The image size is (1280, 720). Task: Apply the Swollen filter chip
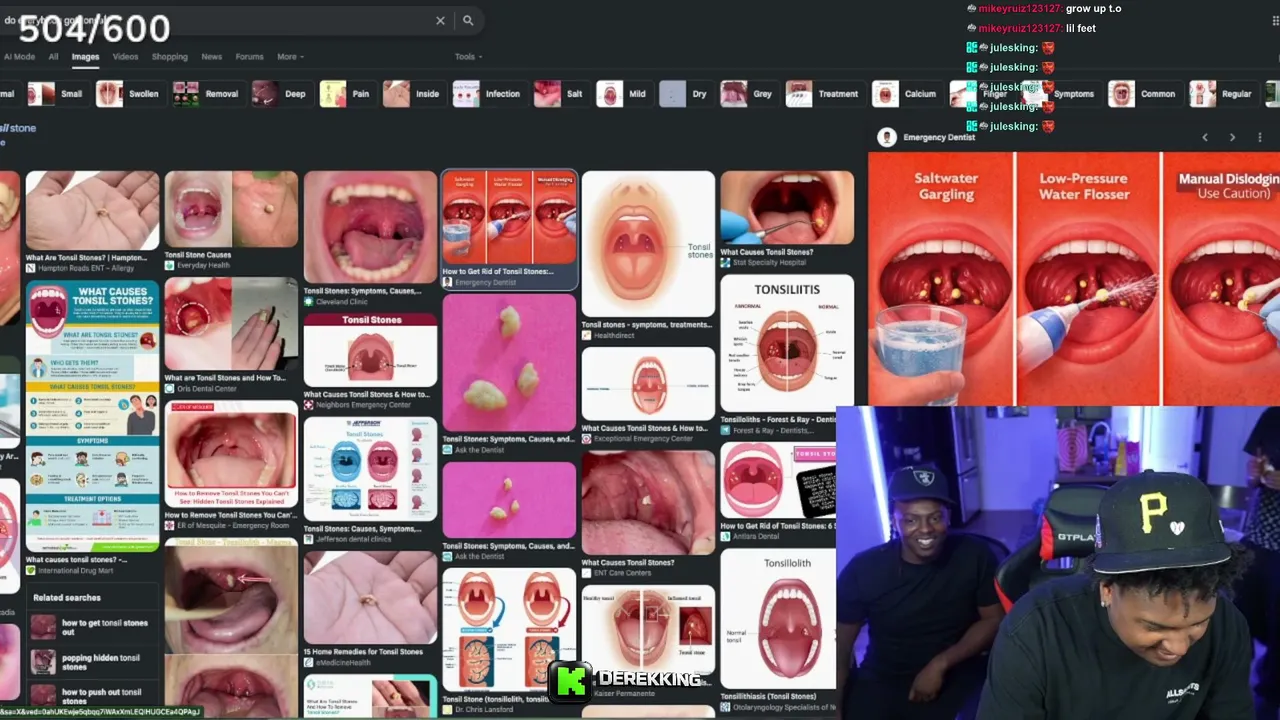(x=128, y=94)
